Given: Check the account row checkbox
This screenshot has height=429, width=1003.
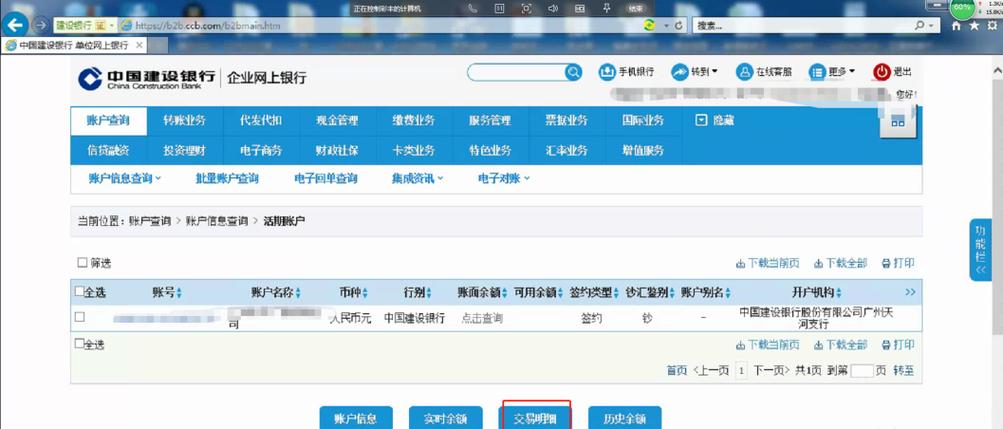Looking at the screenshot, I should pyautogui.click(x=79, y=316).
